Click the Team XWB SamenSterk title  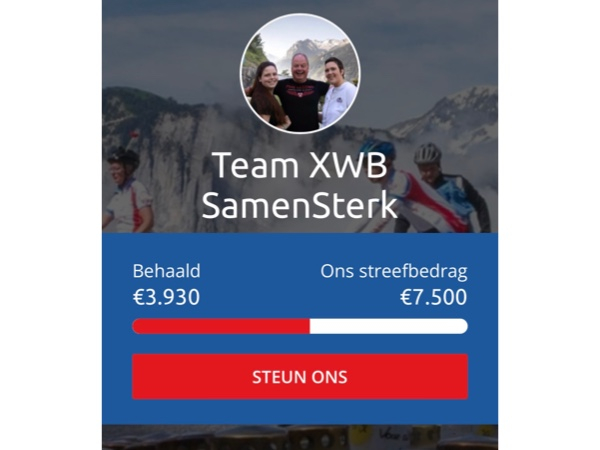(x=300, y=185)
